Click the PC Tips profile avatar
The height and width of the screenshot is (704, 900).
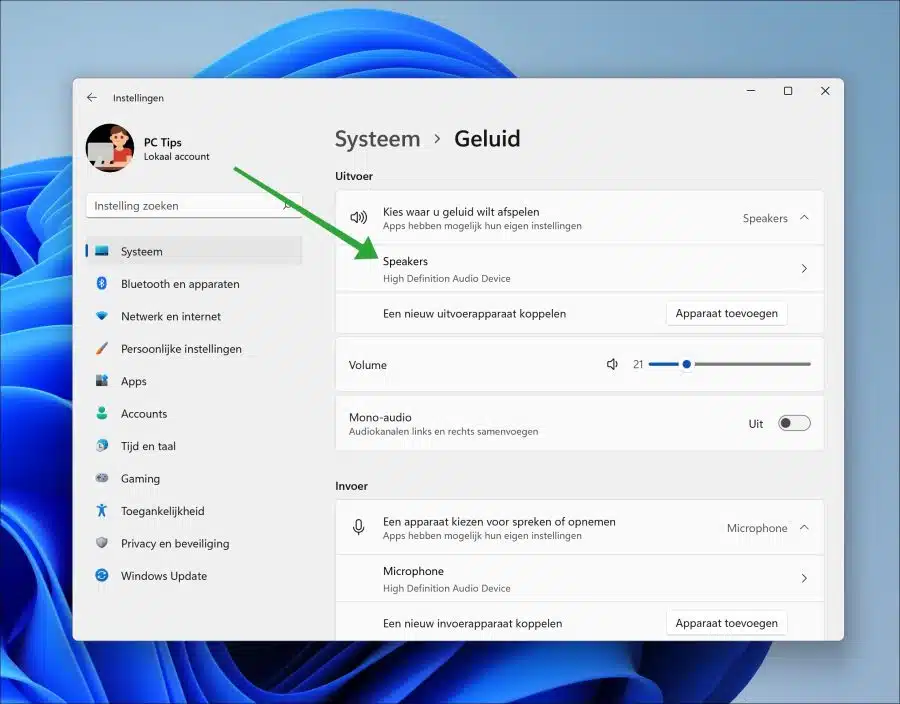[x=110, y=148]
